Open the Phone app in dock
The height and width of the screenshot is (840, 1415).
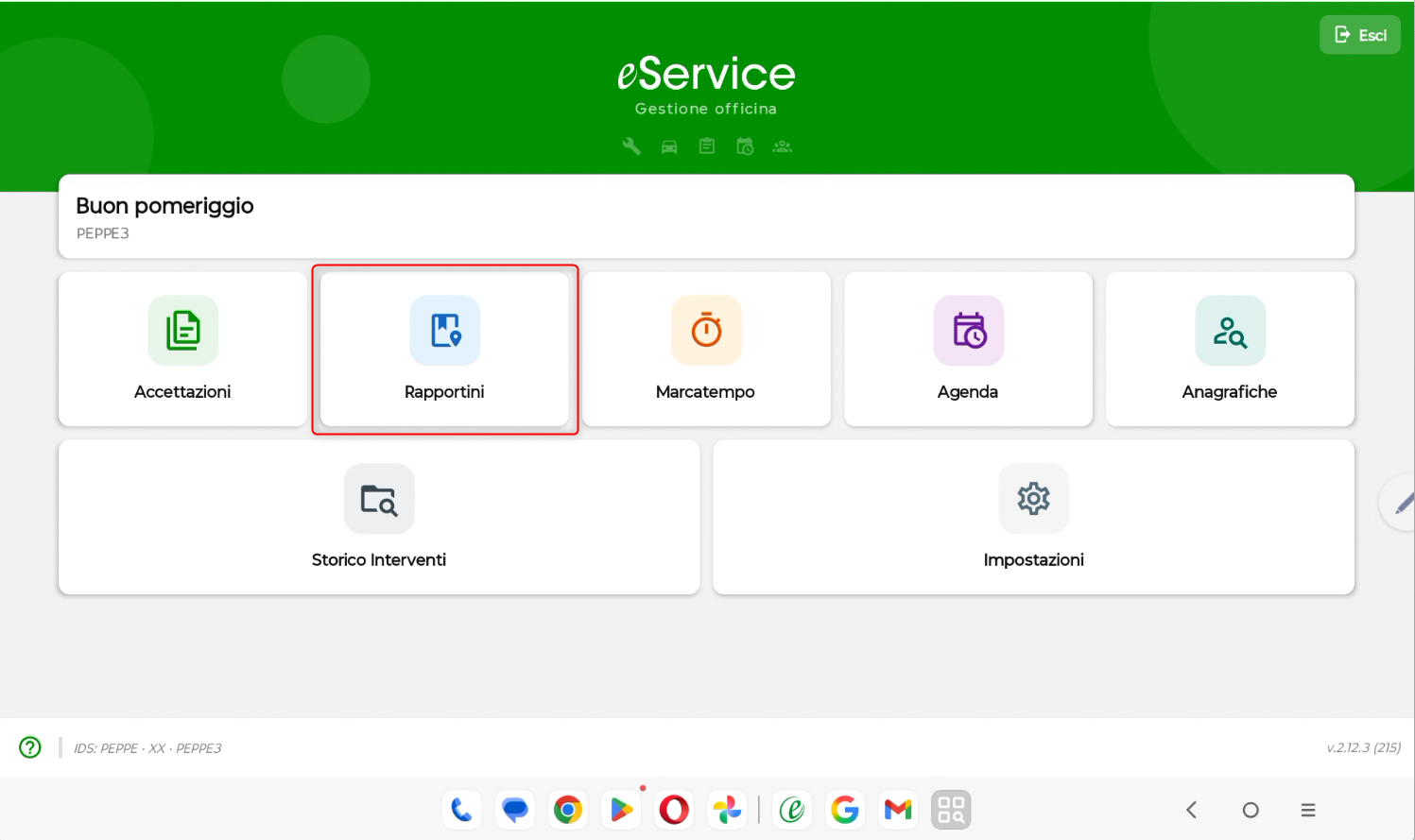click(x=461, y=810)
